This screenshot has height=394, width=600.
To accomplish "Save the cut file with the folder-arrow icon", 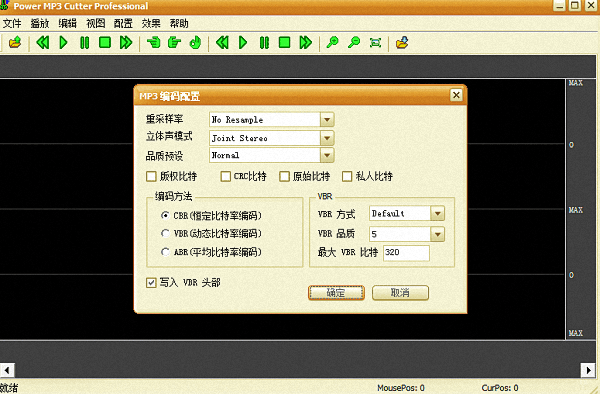I will (x=402, y=42).
